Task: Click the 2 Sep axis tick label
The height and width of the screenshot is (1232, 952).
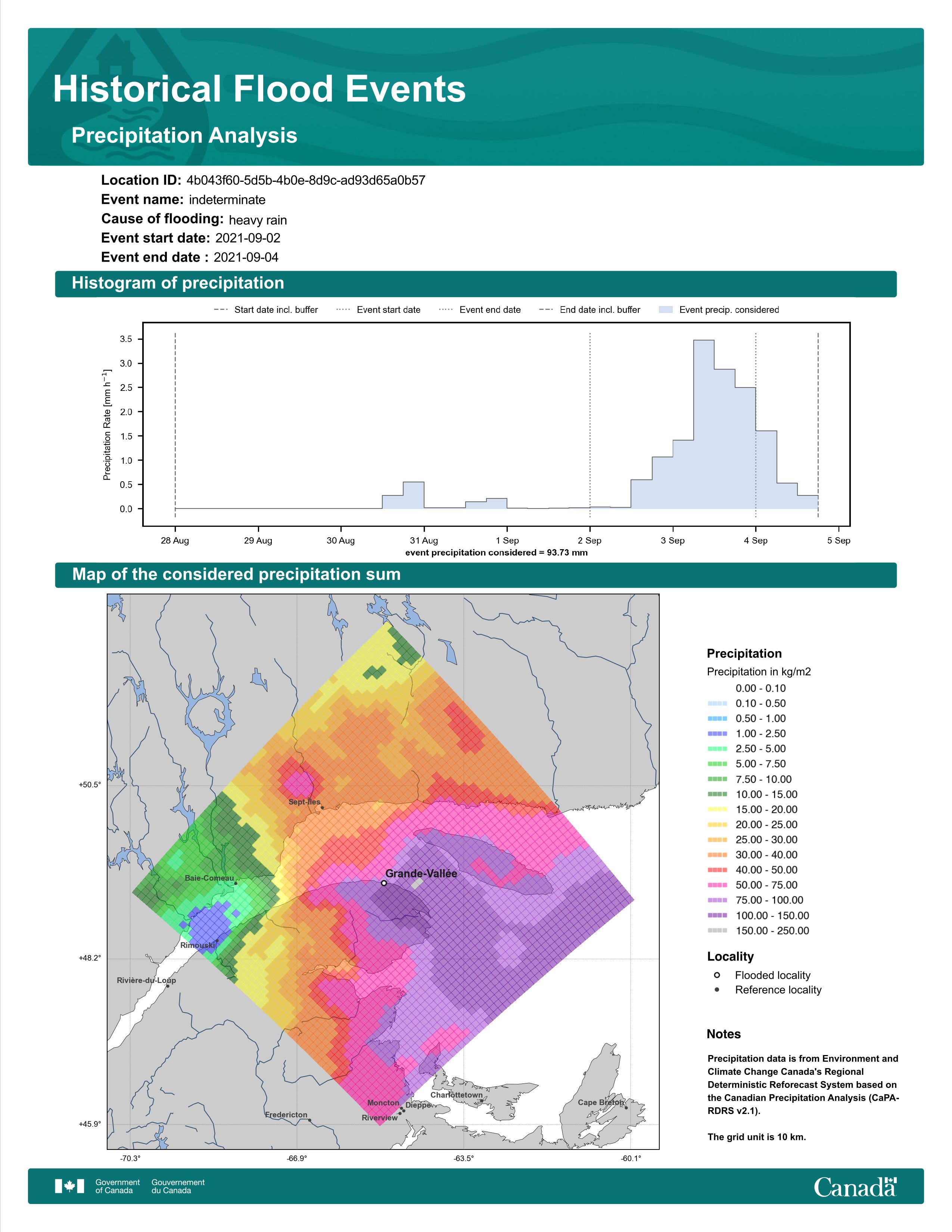Action: click(589, 541)
